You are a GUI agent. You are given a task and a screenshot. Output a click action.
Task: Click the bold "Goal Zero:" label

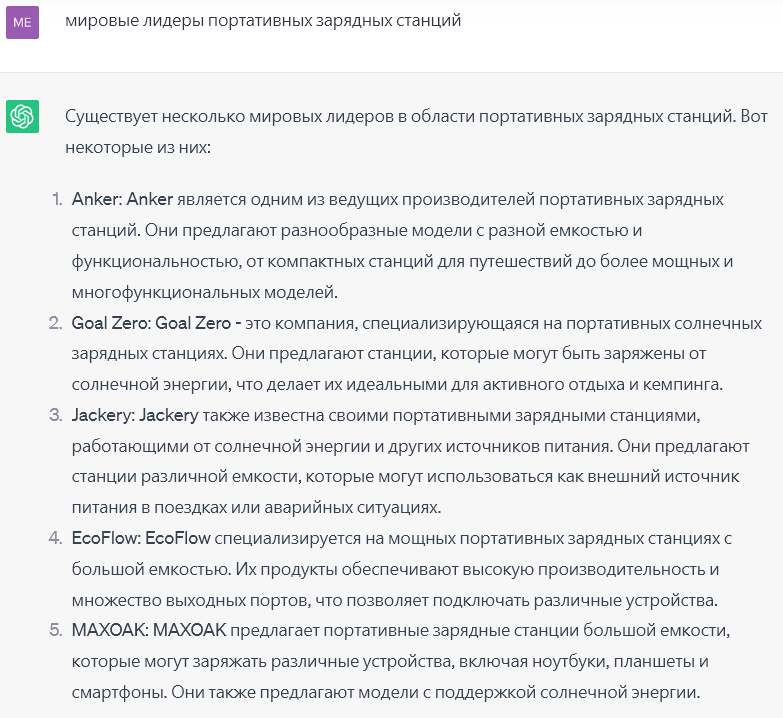pos(111,323)
